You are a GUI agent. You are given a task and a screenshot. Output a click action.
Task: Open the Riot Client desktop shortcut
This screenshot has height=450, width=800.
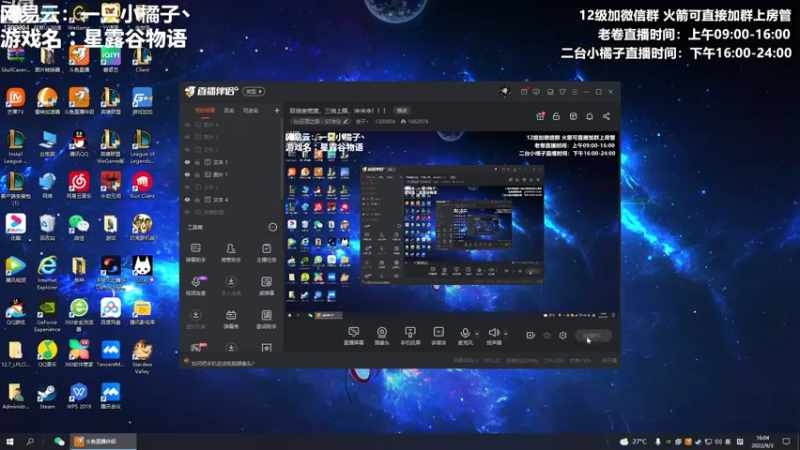142,185
